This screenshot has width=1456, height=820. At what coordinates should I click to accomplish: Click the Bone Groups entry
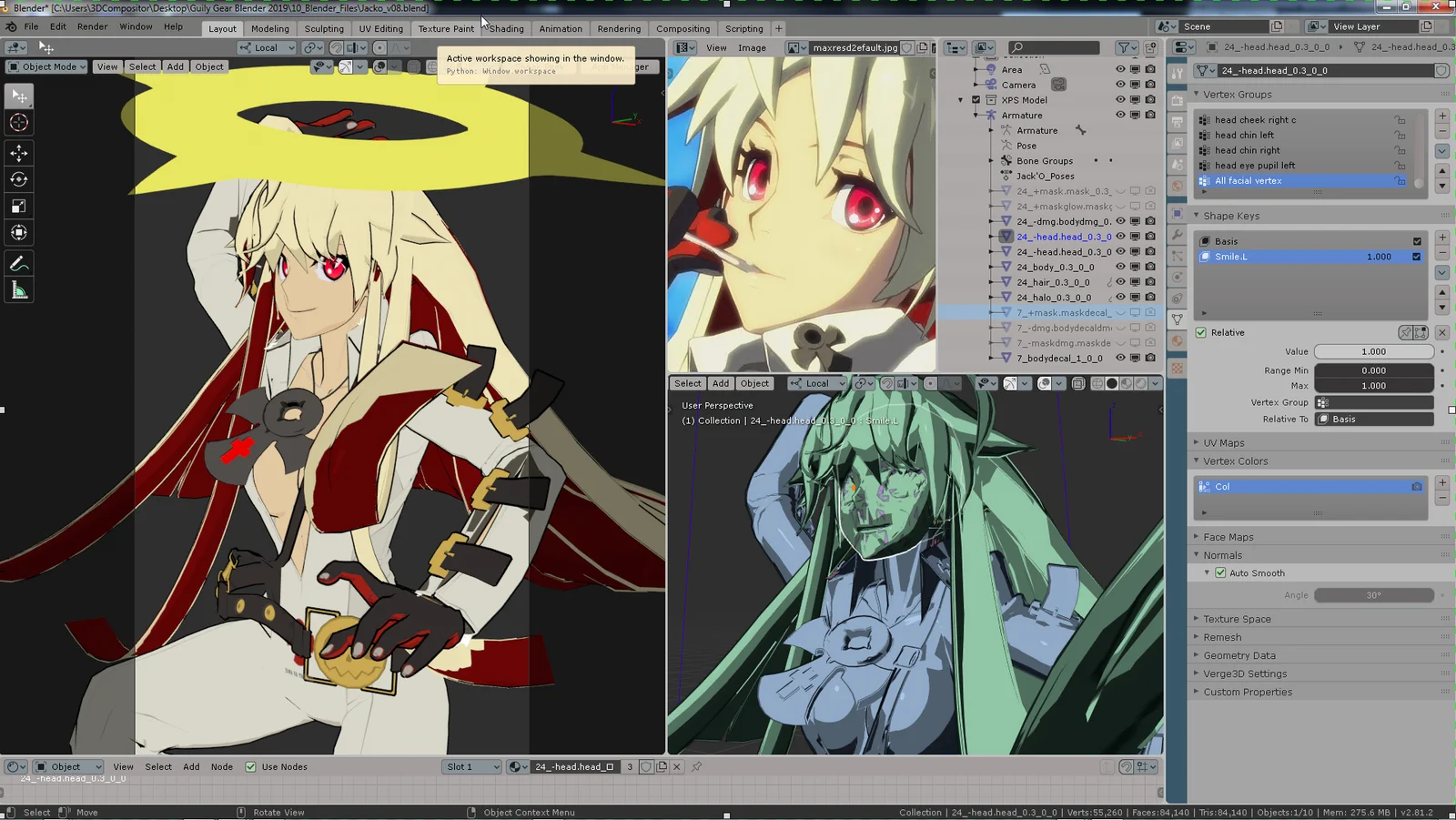[1043, 160]
